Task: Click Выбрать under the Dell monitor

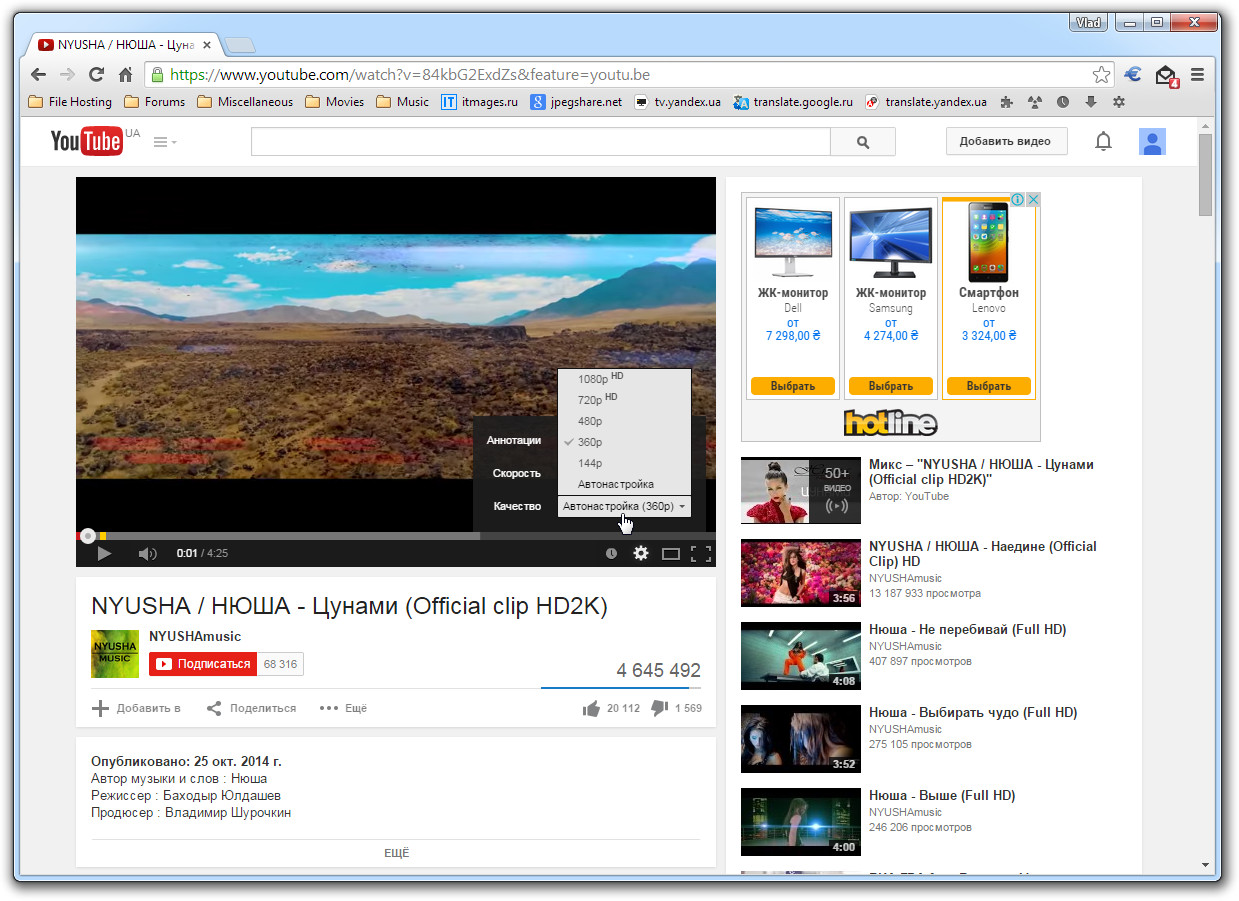Action: [x=793, y=386]
